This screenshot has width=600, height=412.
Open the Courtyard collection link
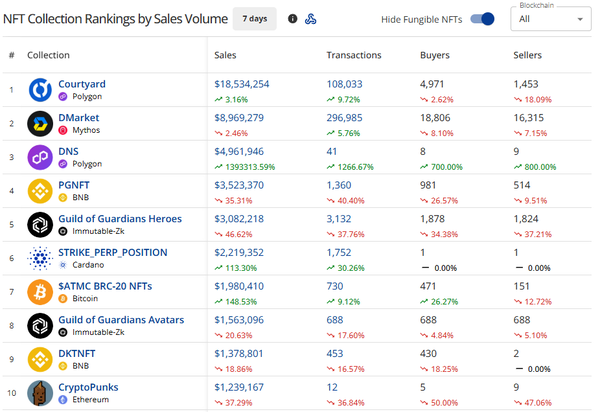pyautogui.click(x=82, y=84)
